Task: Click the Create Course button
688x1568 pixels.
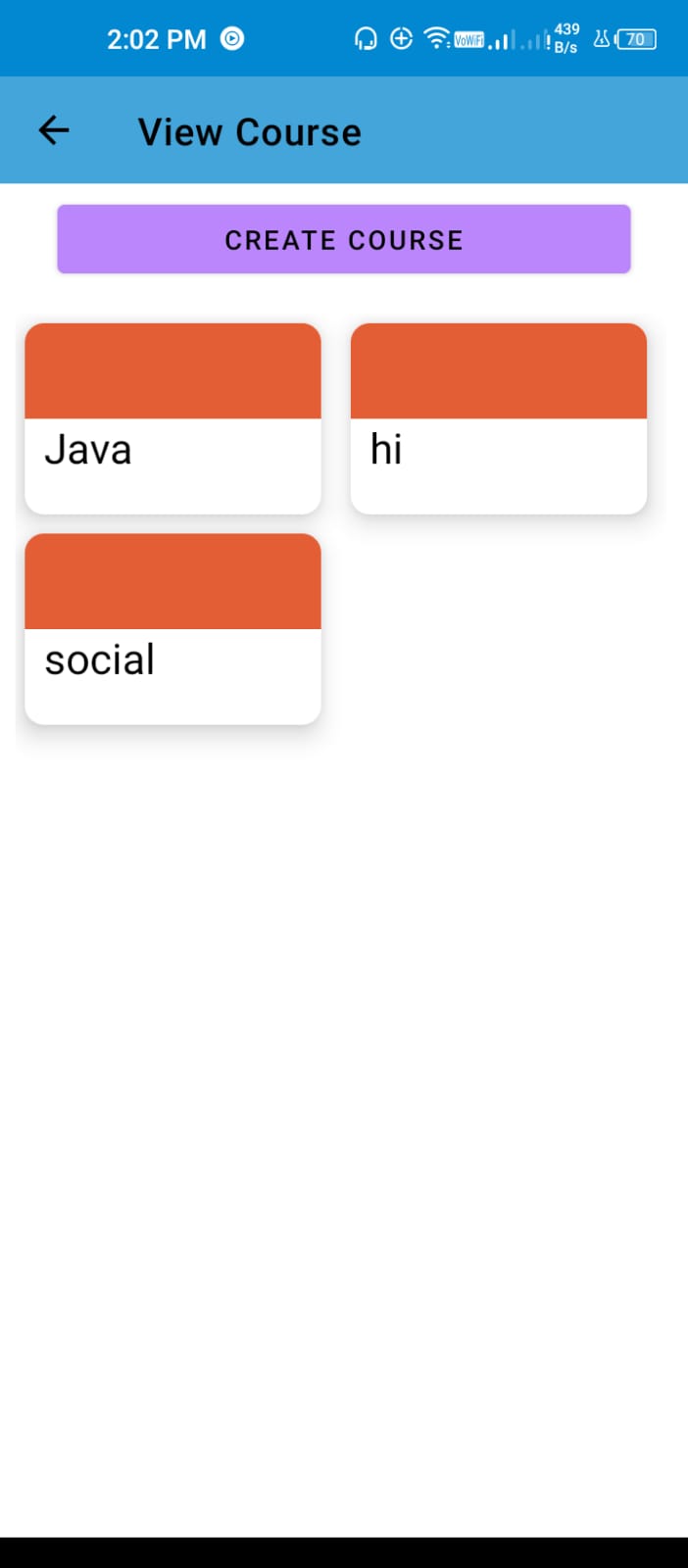Action: pyautogui.click(x=344, y=239)
